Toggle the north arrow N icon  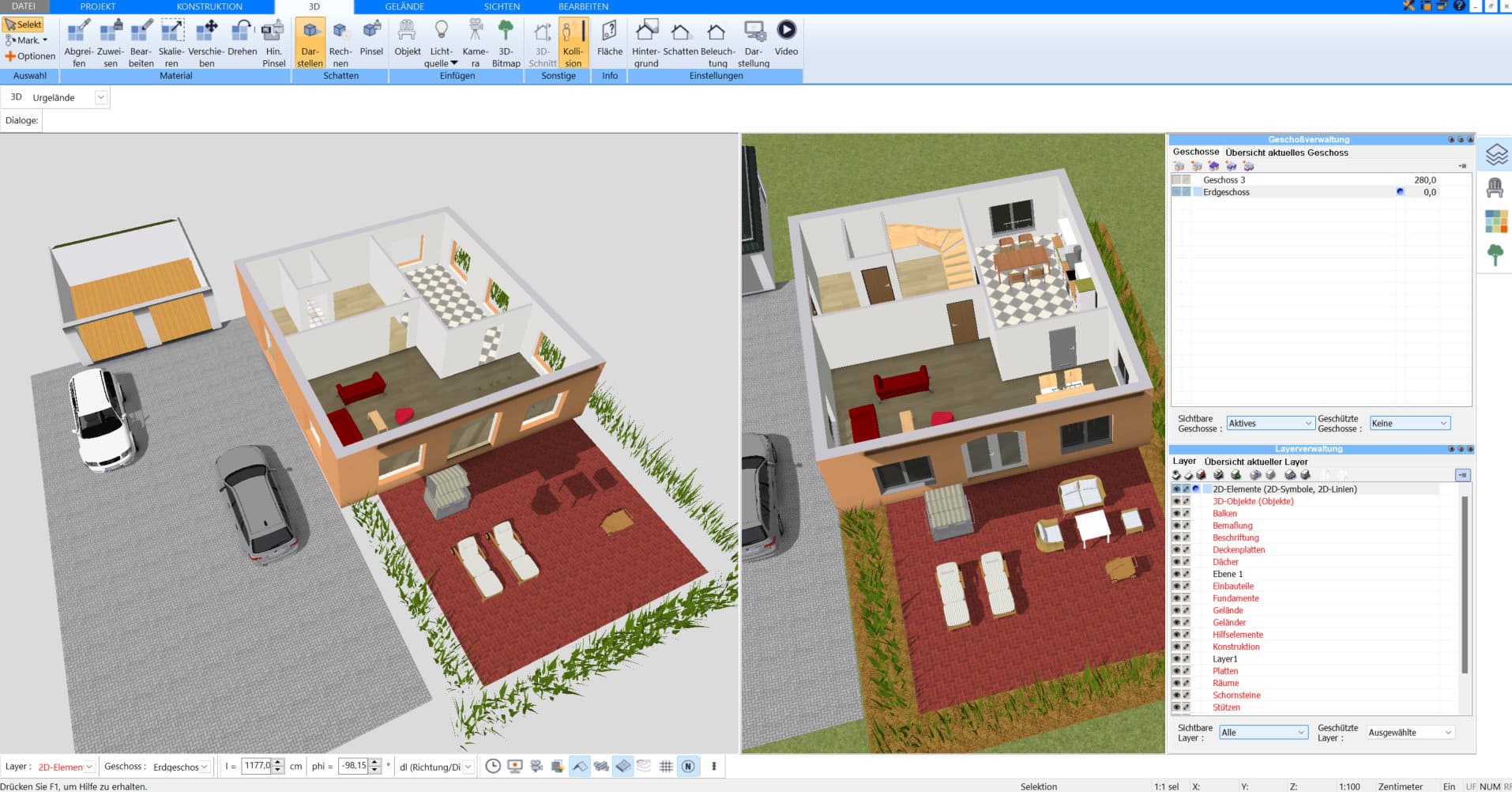click(x=688, y=766)
